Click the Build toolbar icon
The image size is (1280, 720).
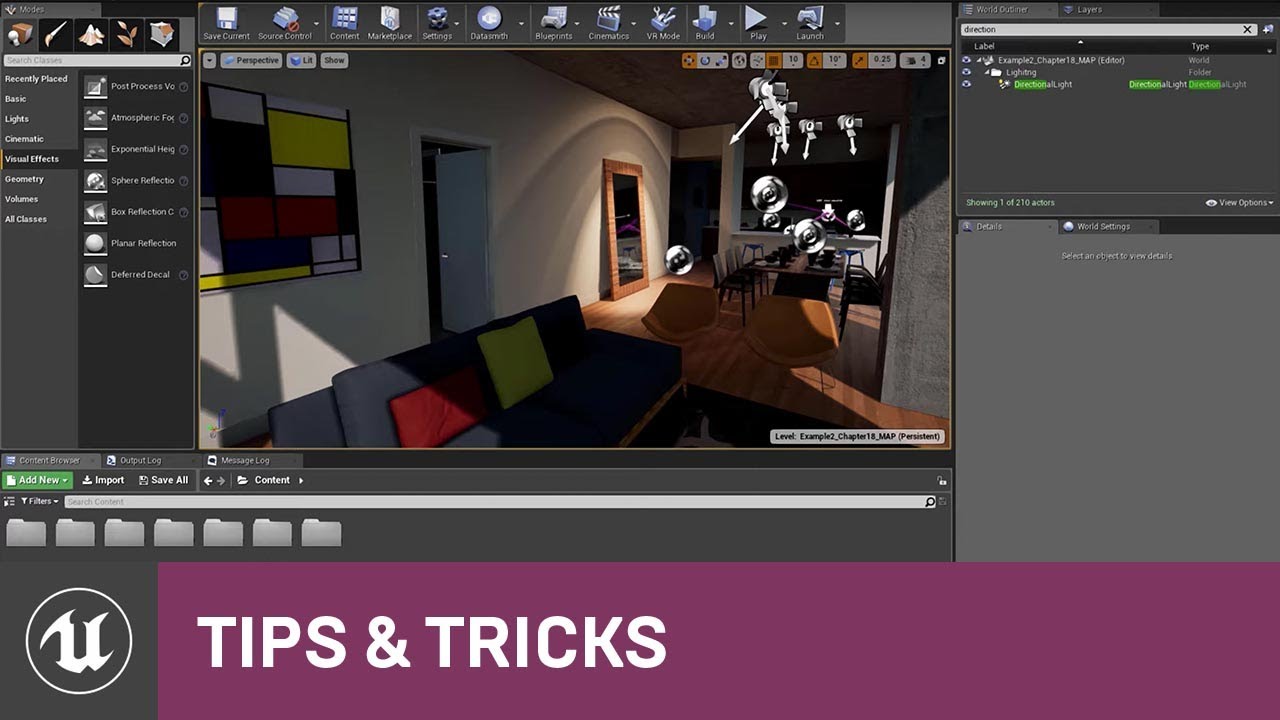pyautogui.click(x=705, y=23)
